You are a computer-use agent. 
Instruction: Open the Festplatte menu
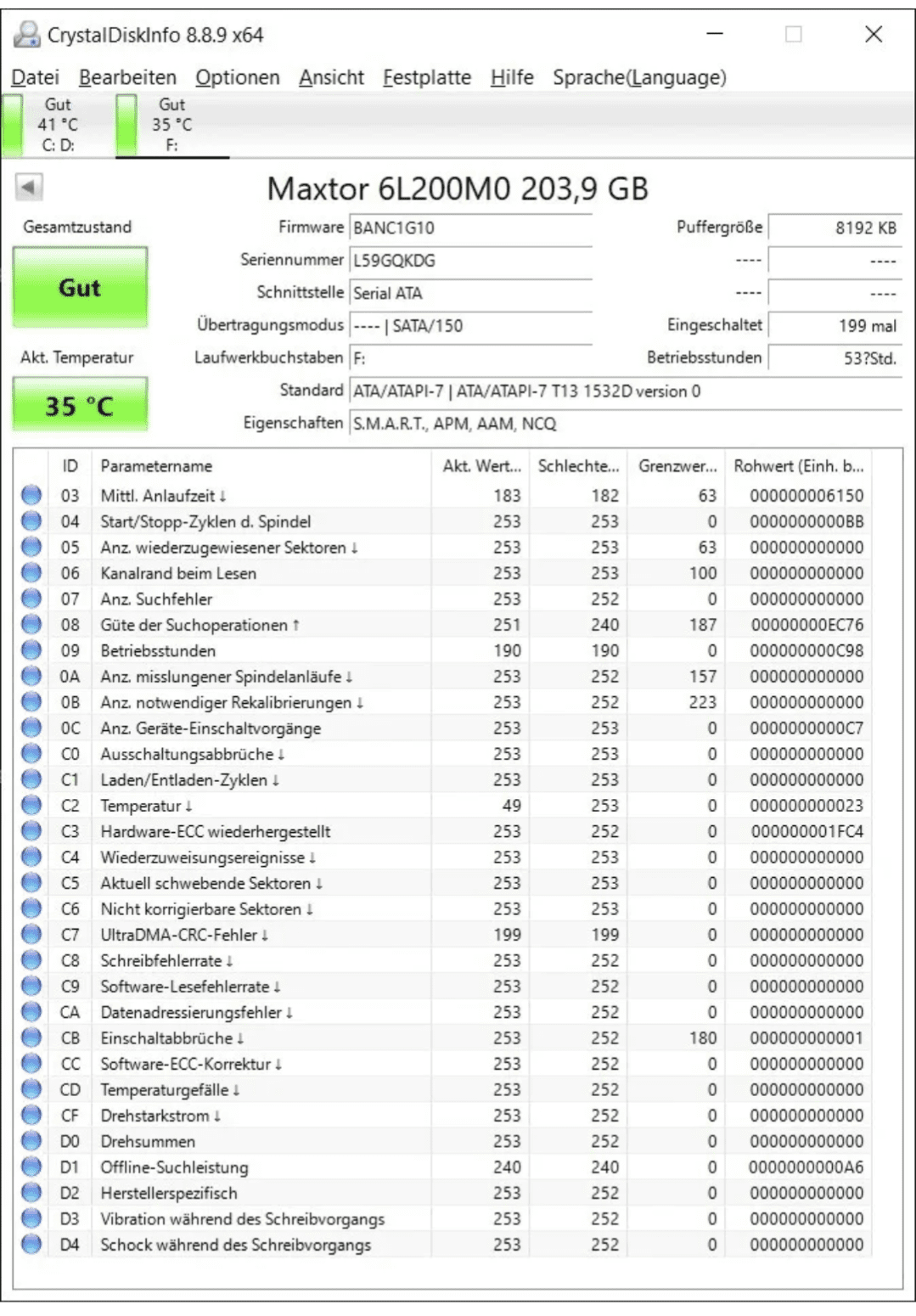click(426, 77)
